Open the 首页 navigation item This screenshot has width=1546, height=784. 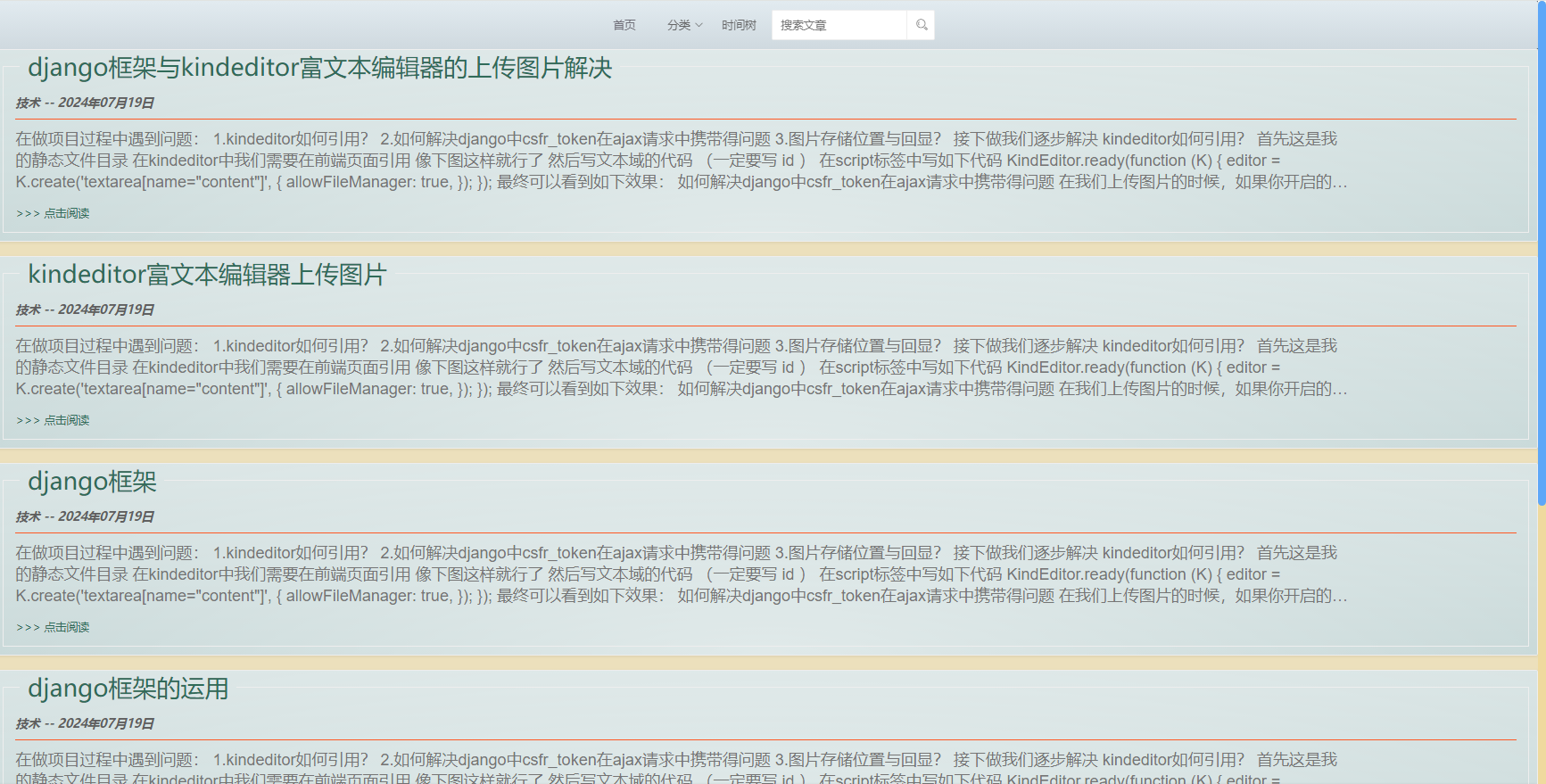(624, 25)
